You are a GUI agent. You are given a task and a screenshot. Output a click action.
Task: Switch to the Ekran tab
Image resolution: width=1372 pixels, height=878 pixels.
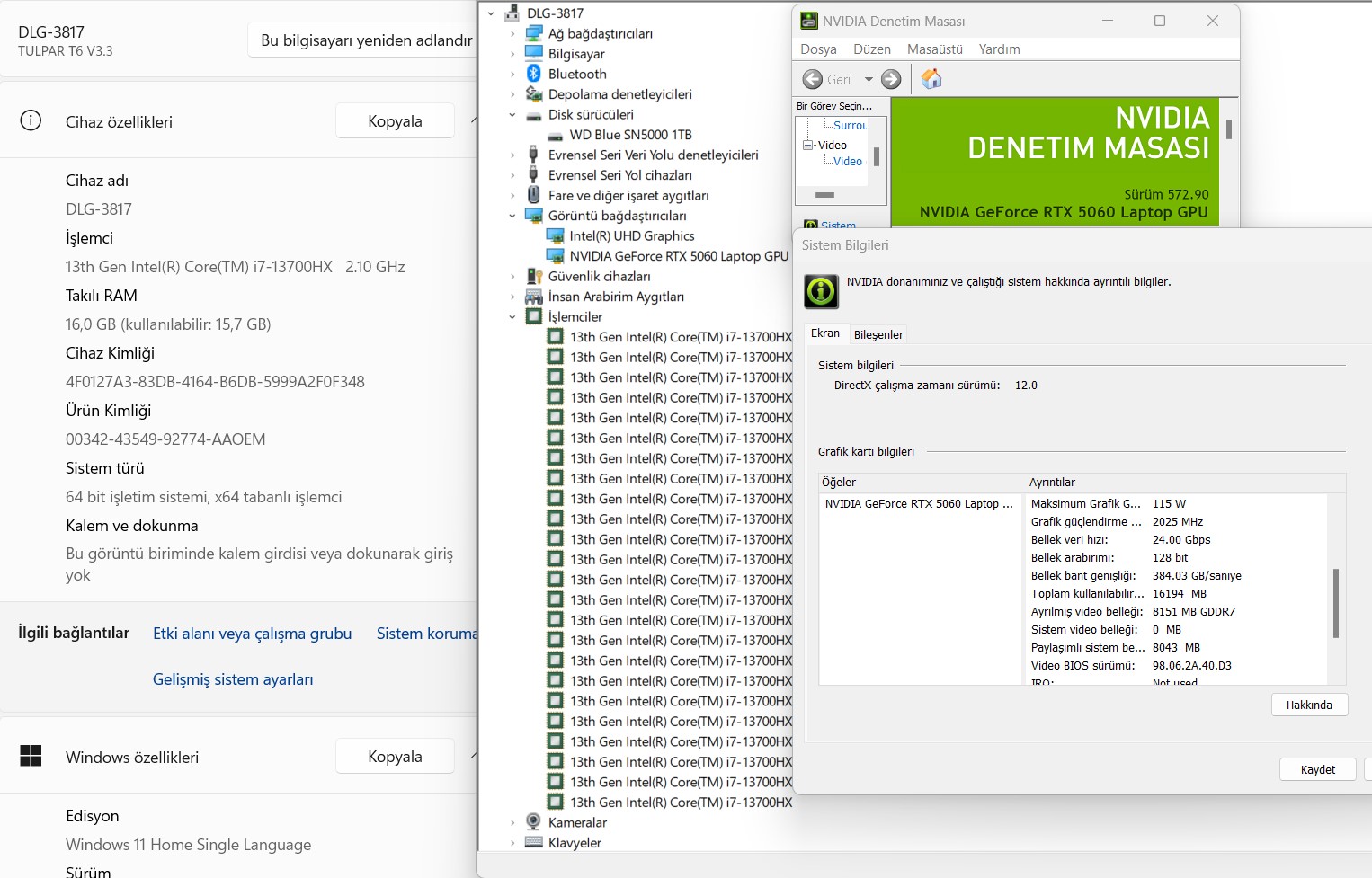pos(825,333)
